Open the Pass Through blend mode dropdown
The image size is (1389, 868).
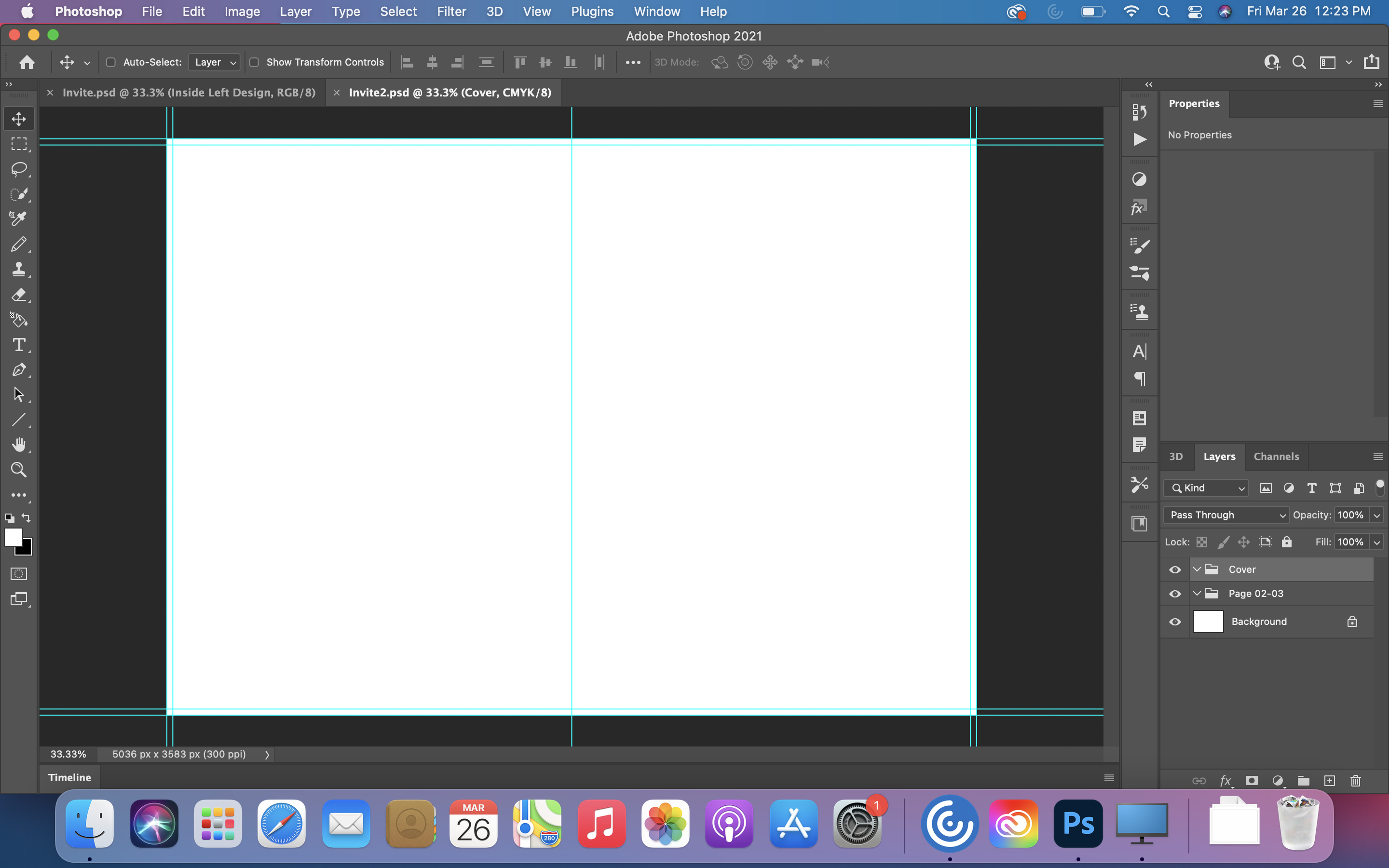(x=1226, y=515)
